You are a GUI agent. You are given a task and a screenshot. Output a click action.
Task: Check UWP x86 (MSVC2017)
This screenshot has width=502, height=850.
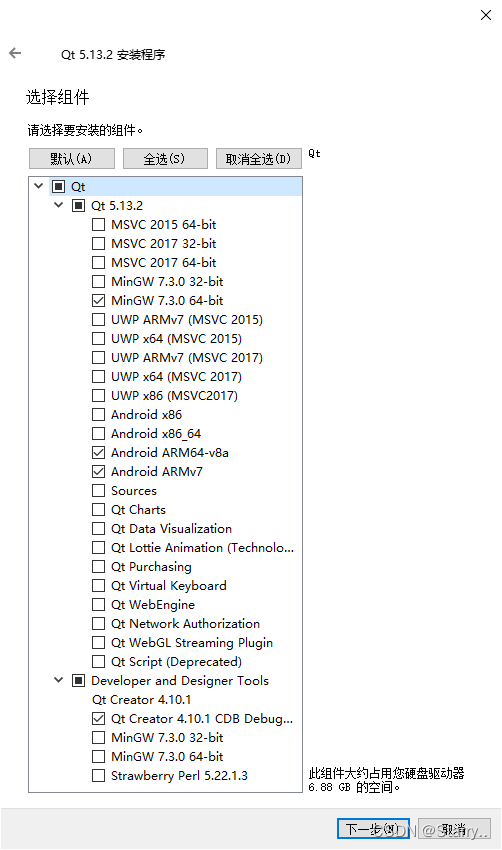(x=98, y=395)
